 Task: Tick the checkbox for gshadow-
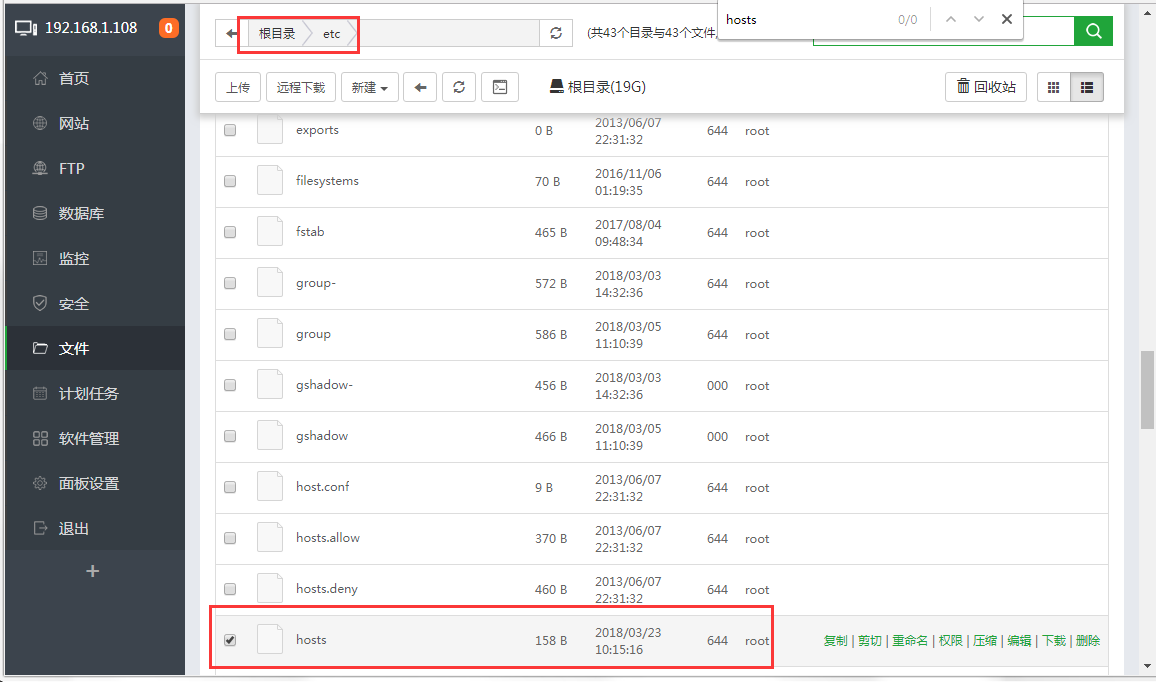point(230,385)
